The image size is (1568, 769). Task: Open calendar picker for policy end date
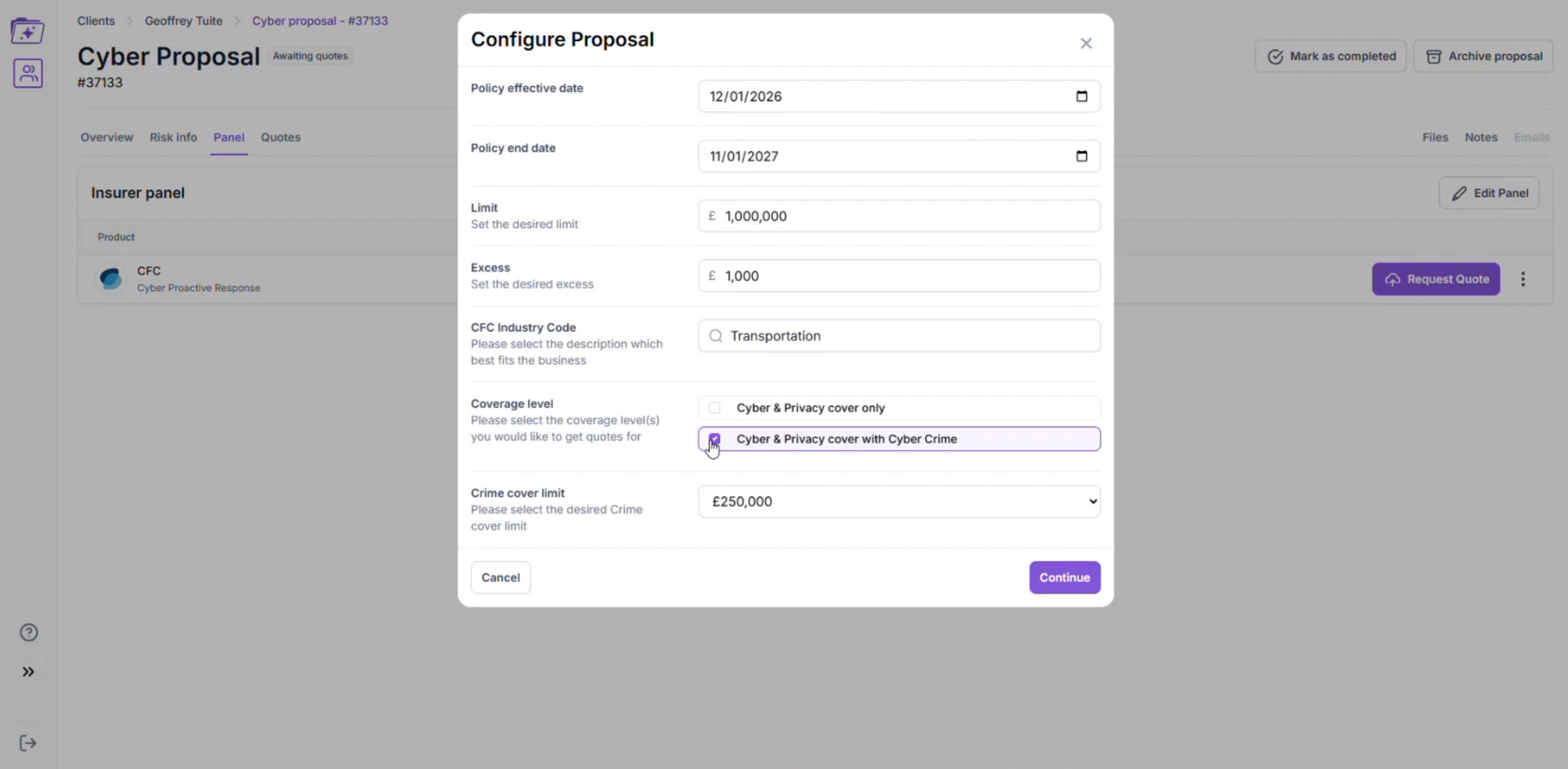click(1081, 156)
